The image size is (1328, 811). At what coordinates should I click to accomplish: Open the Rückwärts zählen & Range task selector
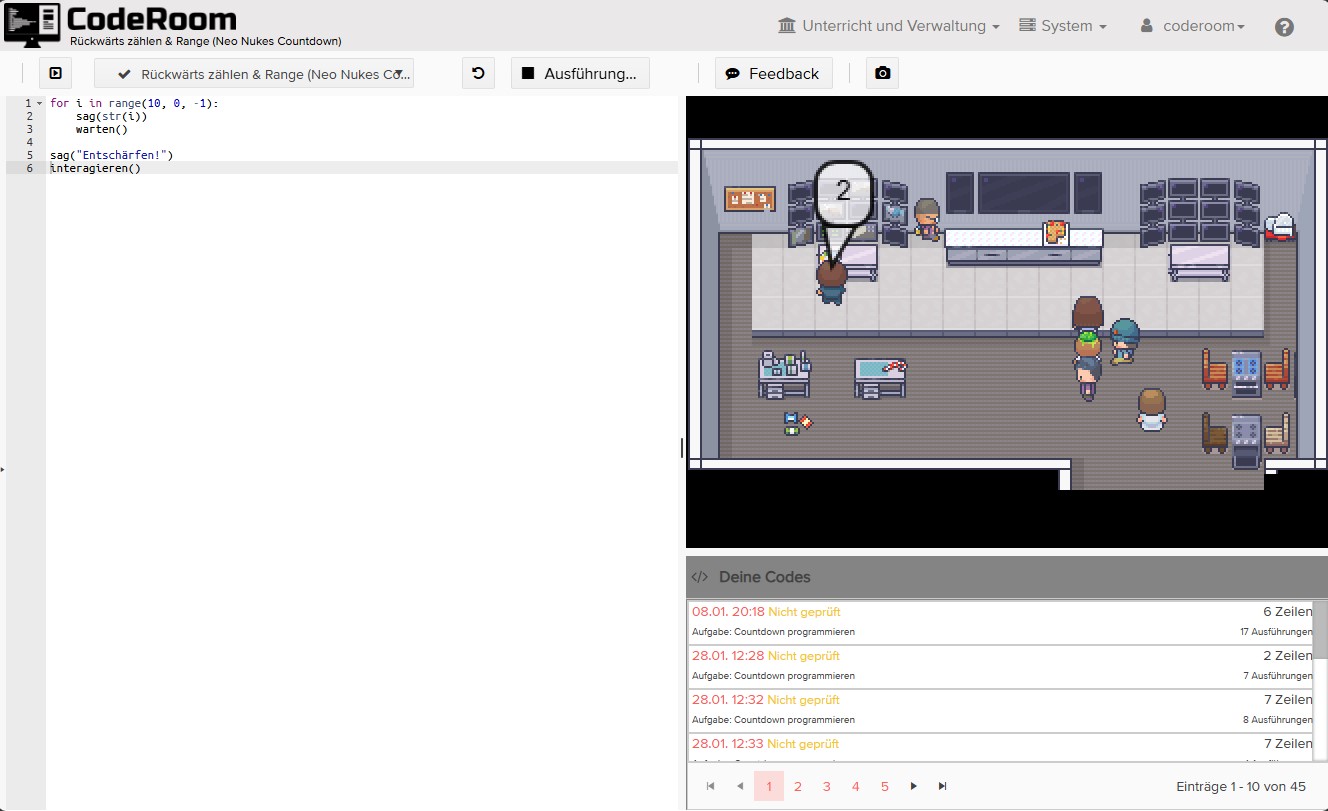coord(254,73)
